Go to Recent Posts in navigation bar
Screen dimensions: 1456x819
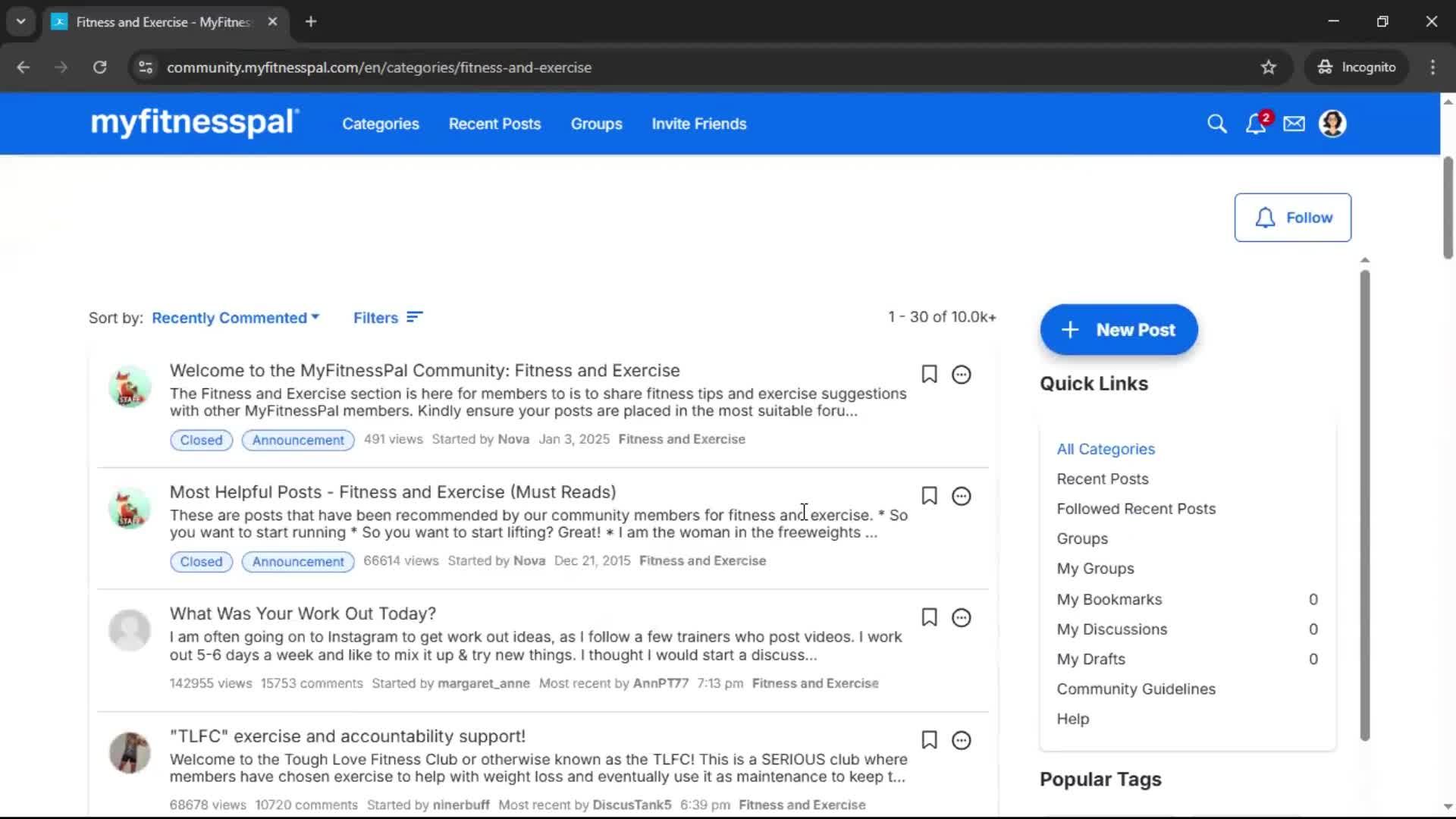[494, 124]
